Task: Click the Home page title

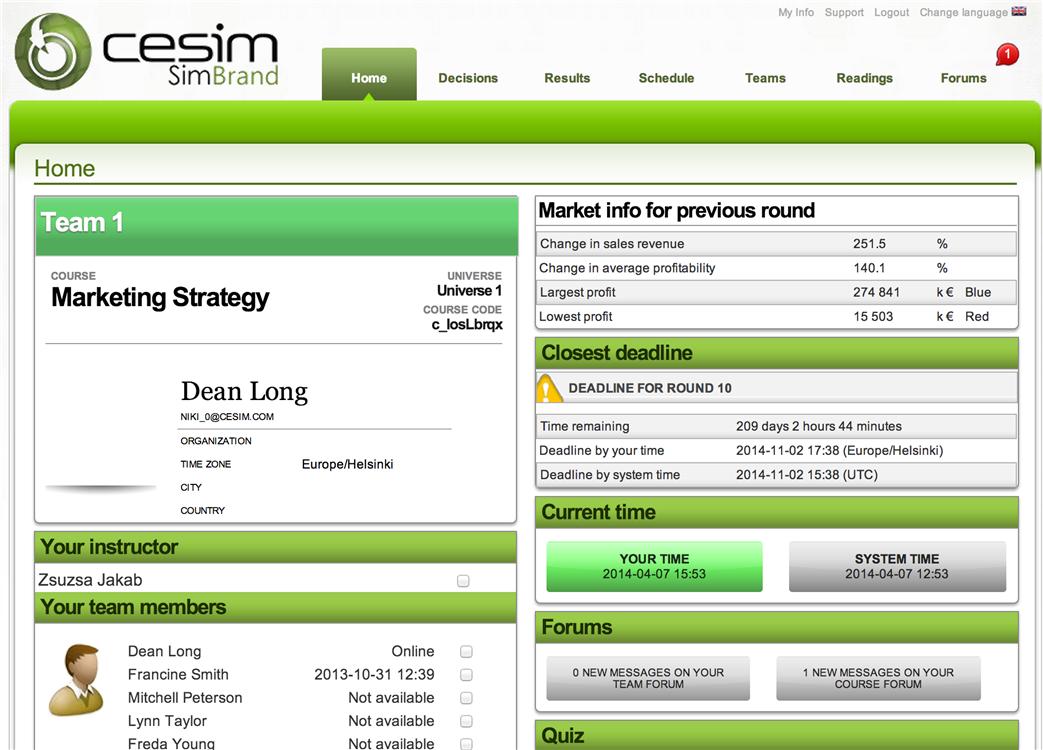Action: [x=65, y=168]
